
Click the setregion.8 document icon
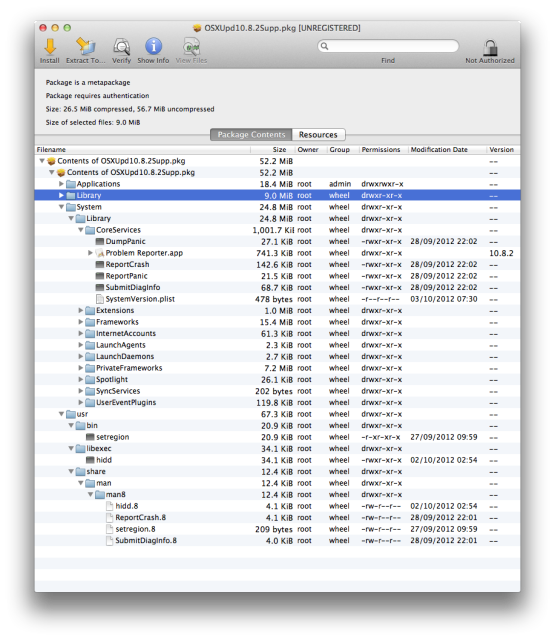click(x=109, y=529)
